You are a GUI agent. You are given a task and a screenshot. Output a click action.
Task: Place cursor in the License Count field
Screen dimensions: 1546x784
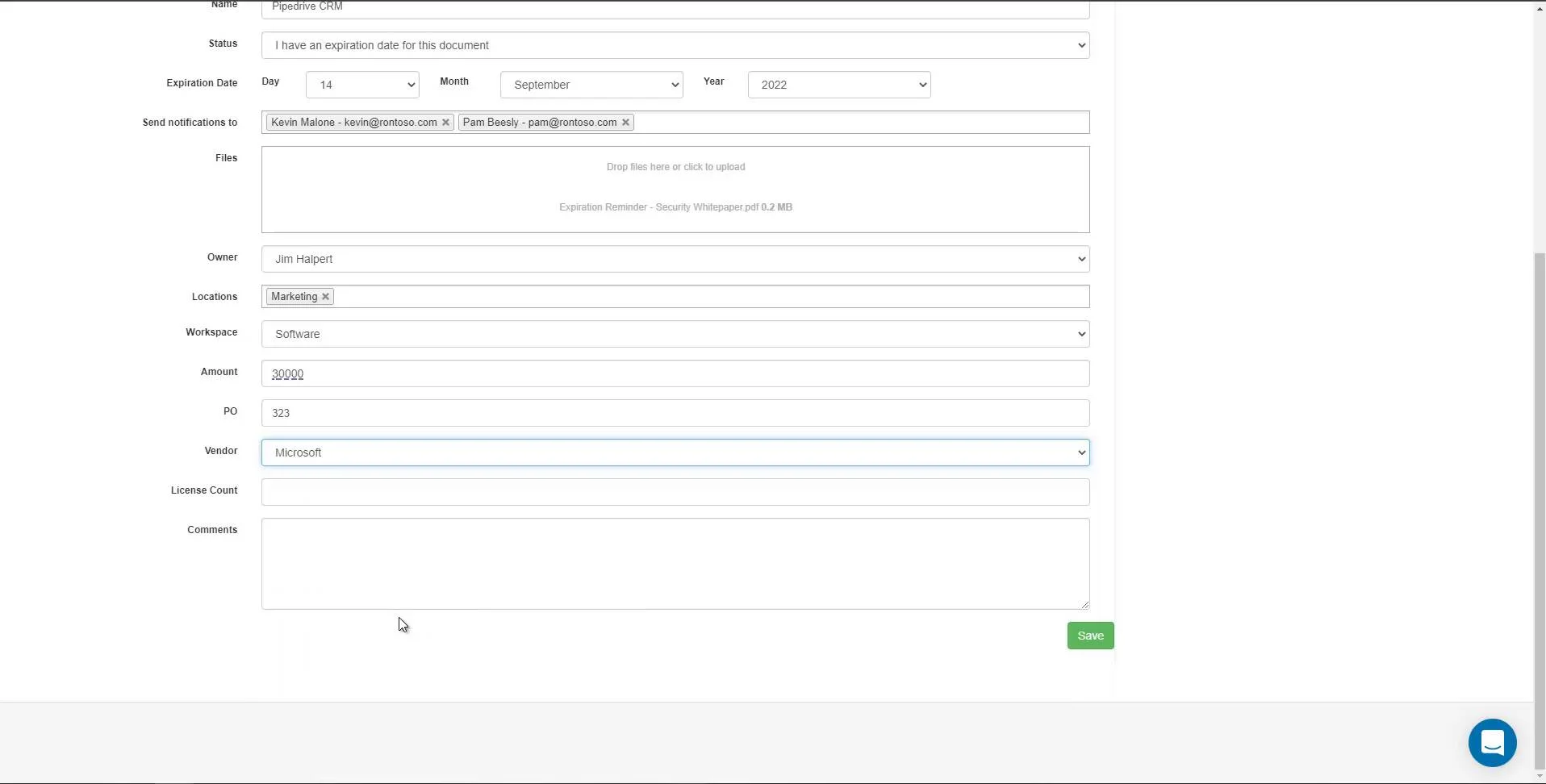pyautogui.click(x=675, y=491)
